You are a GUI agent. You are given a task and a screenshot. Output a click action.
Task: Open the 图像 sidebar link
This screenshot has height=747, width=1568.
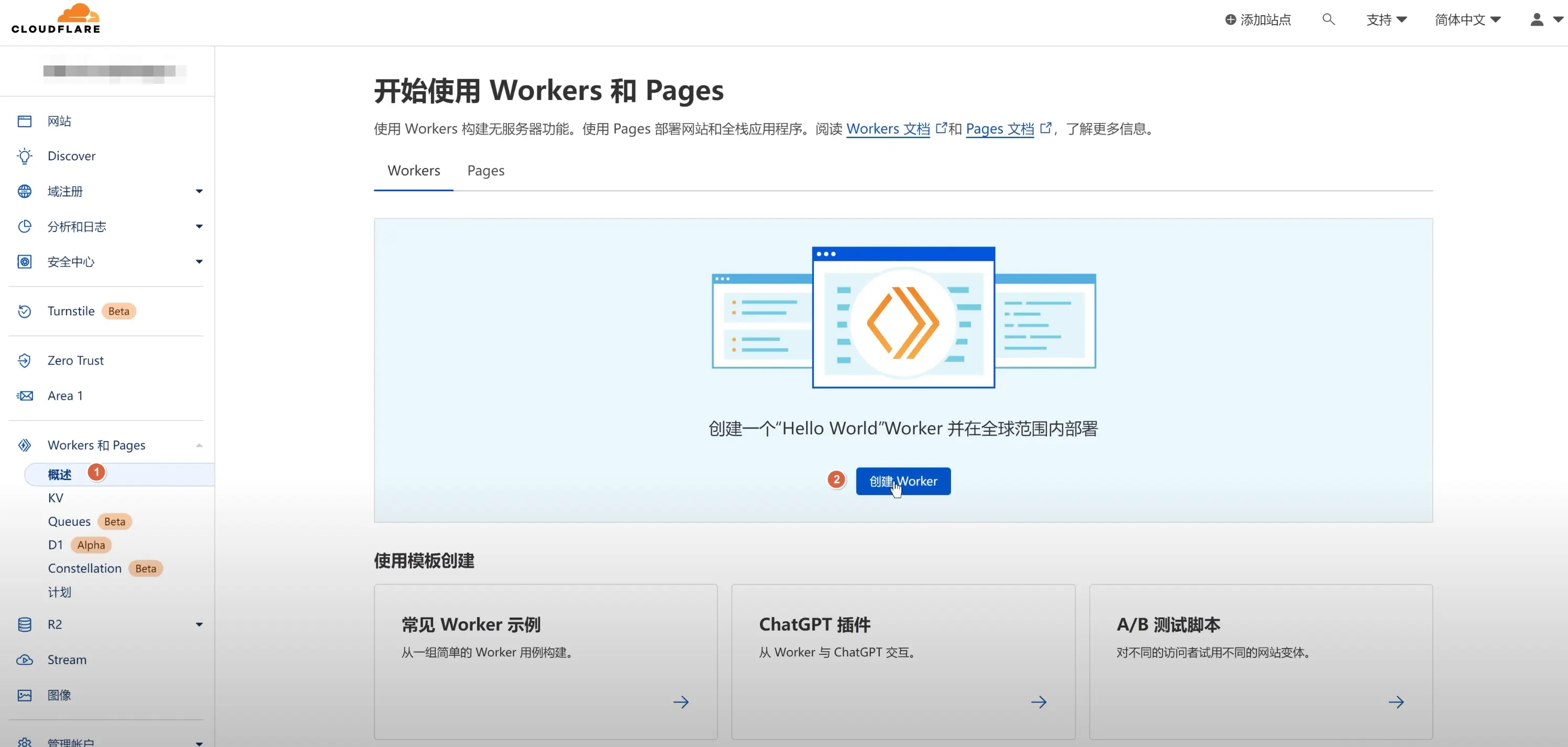coord(59,695)
